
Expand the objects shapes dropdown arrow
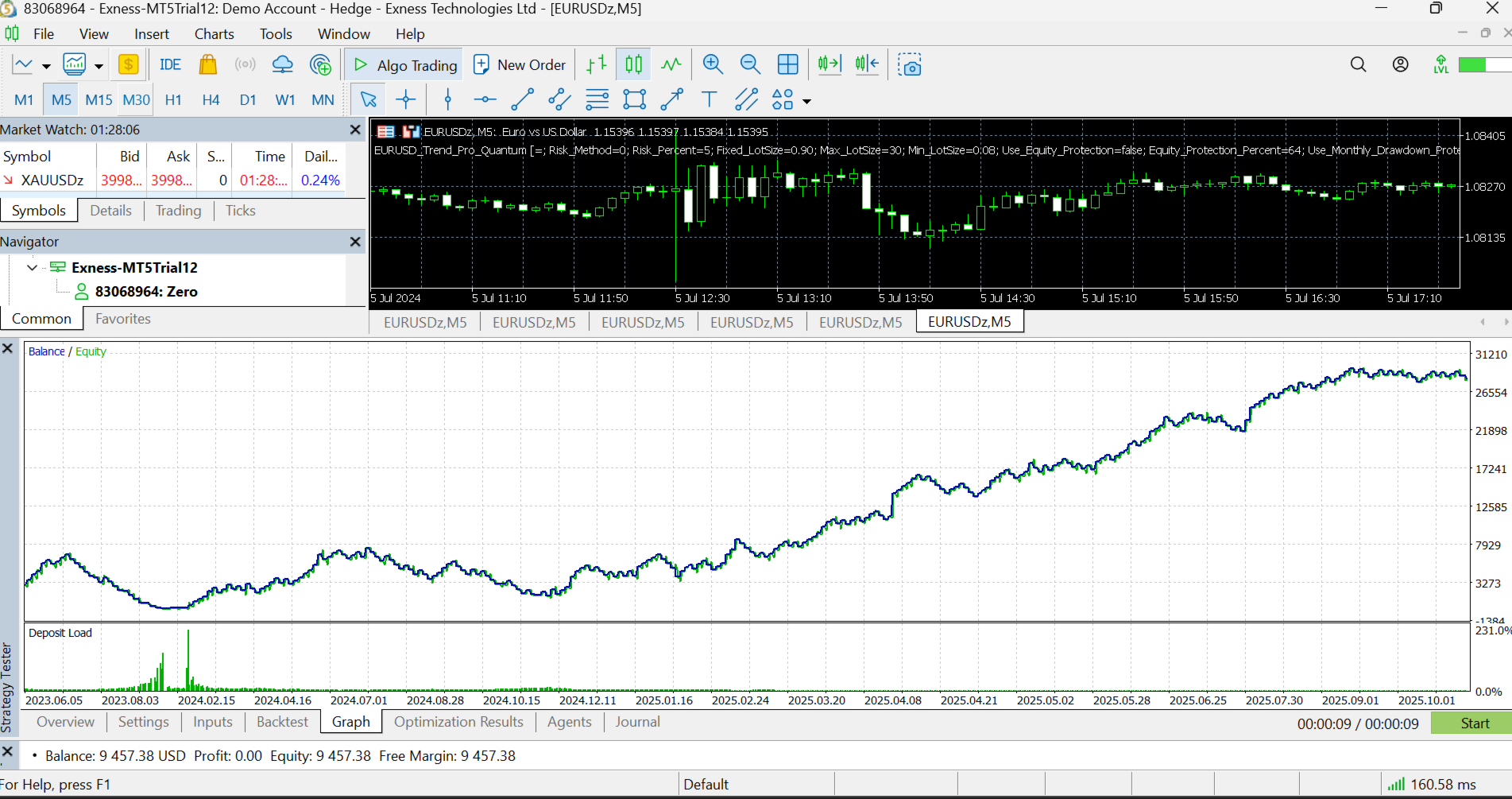click(807, 101)
